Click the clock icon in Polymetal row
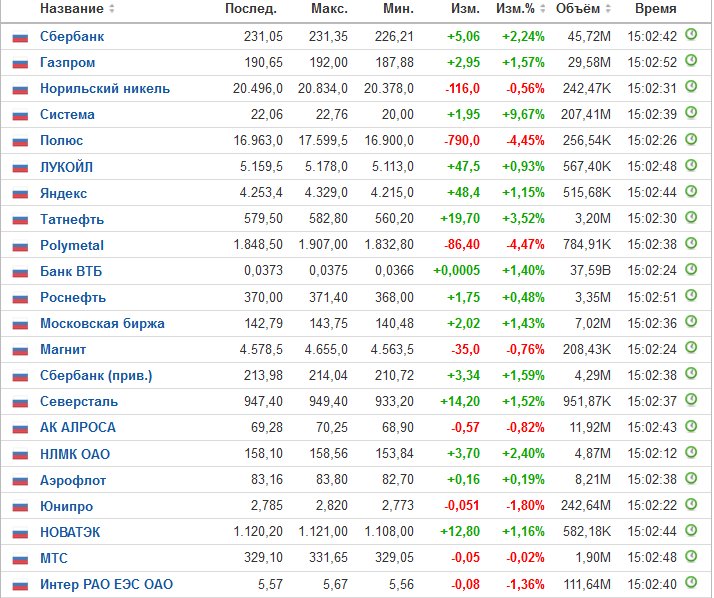The height and width of the screenshot is (598, 714). 691,243
